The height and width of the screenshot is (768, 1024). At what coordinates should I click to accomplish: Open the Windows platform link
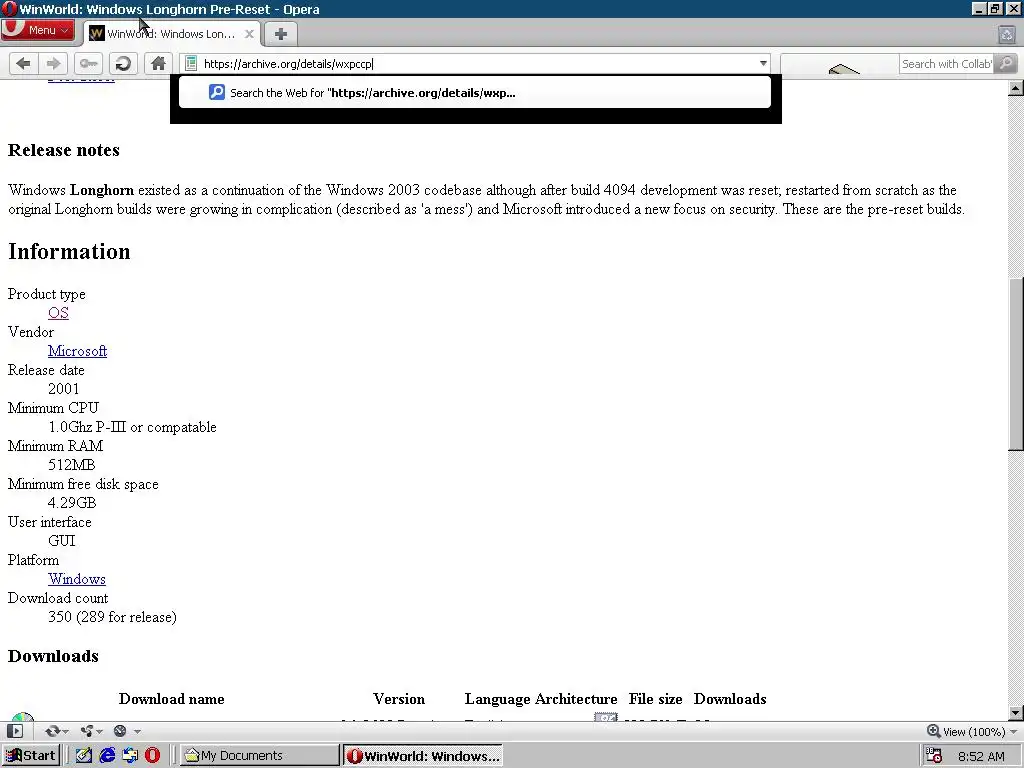tap(76, 579)
